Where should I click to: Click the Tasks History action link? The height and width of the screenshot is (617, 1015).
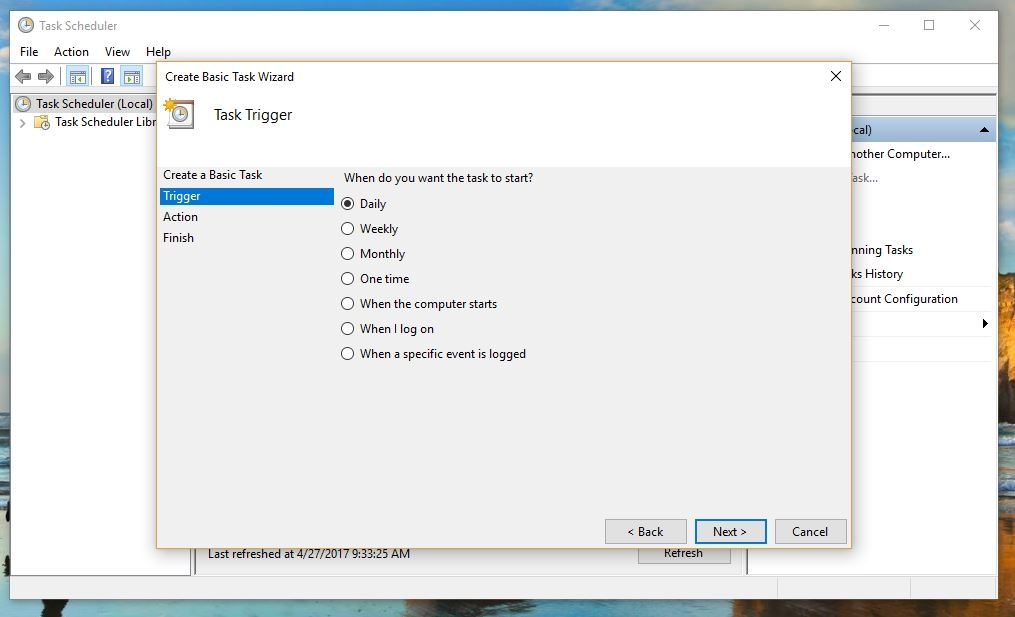click(x=877, y=274)
